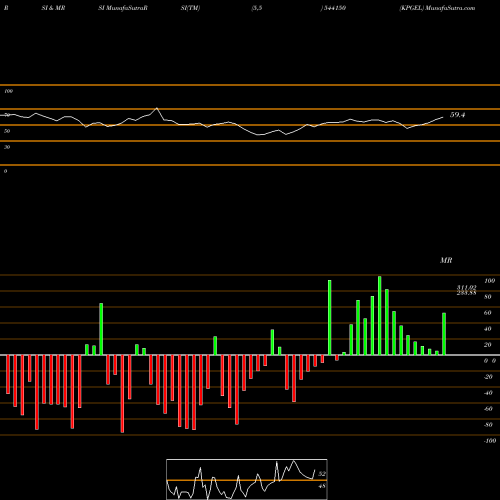Click the 'SI & MR' header label
500x500 pixels.
point(53,8)
